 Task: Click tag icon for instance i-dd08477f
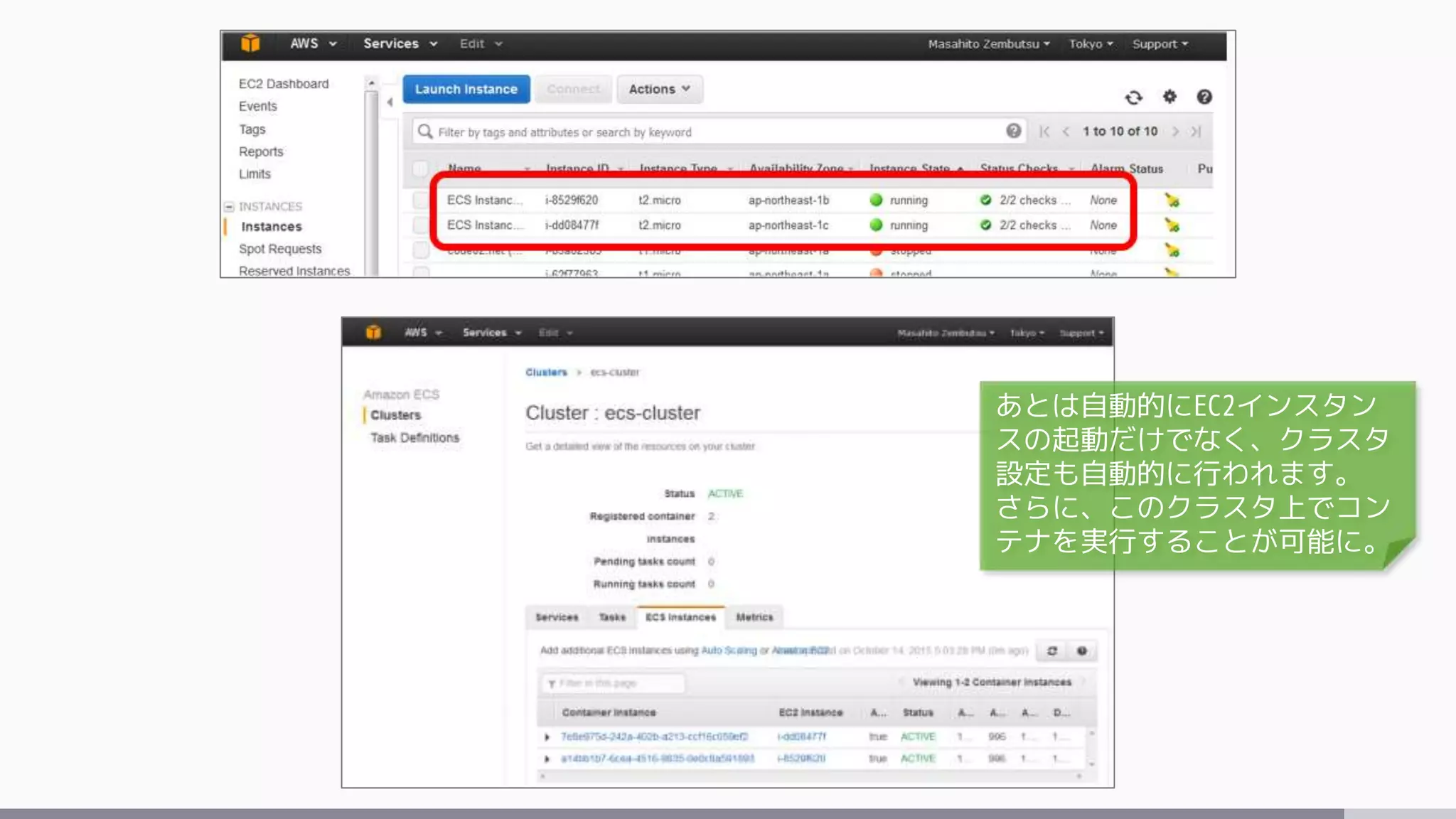1172,225
